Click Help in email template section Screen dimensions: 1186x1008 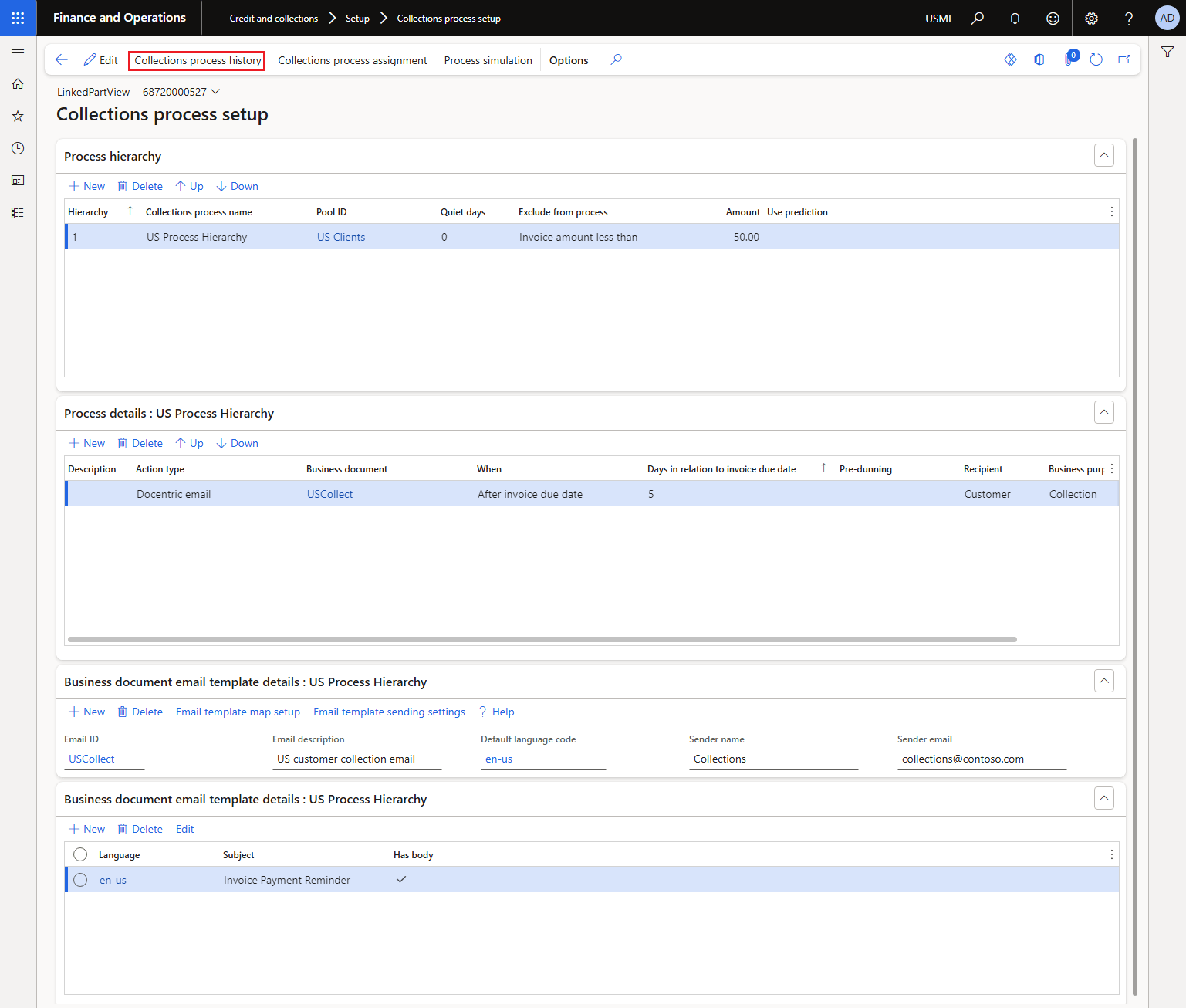coord(497,712)
